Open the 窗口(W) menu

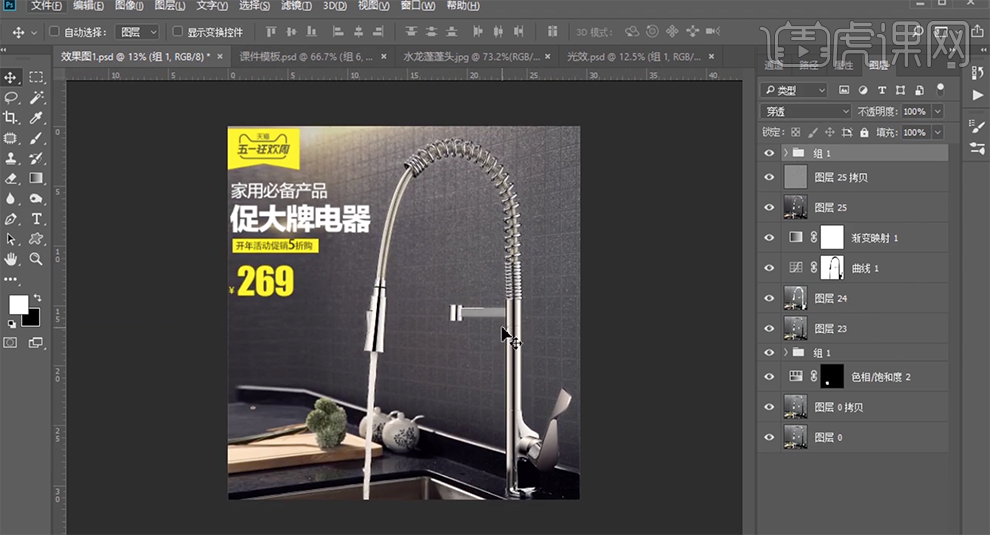tap(418, 6)
